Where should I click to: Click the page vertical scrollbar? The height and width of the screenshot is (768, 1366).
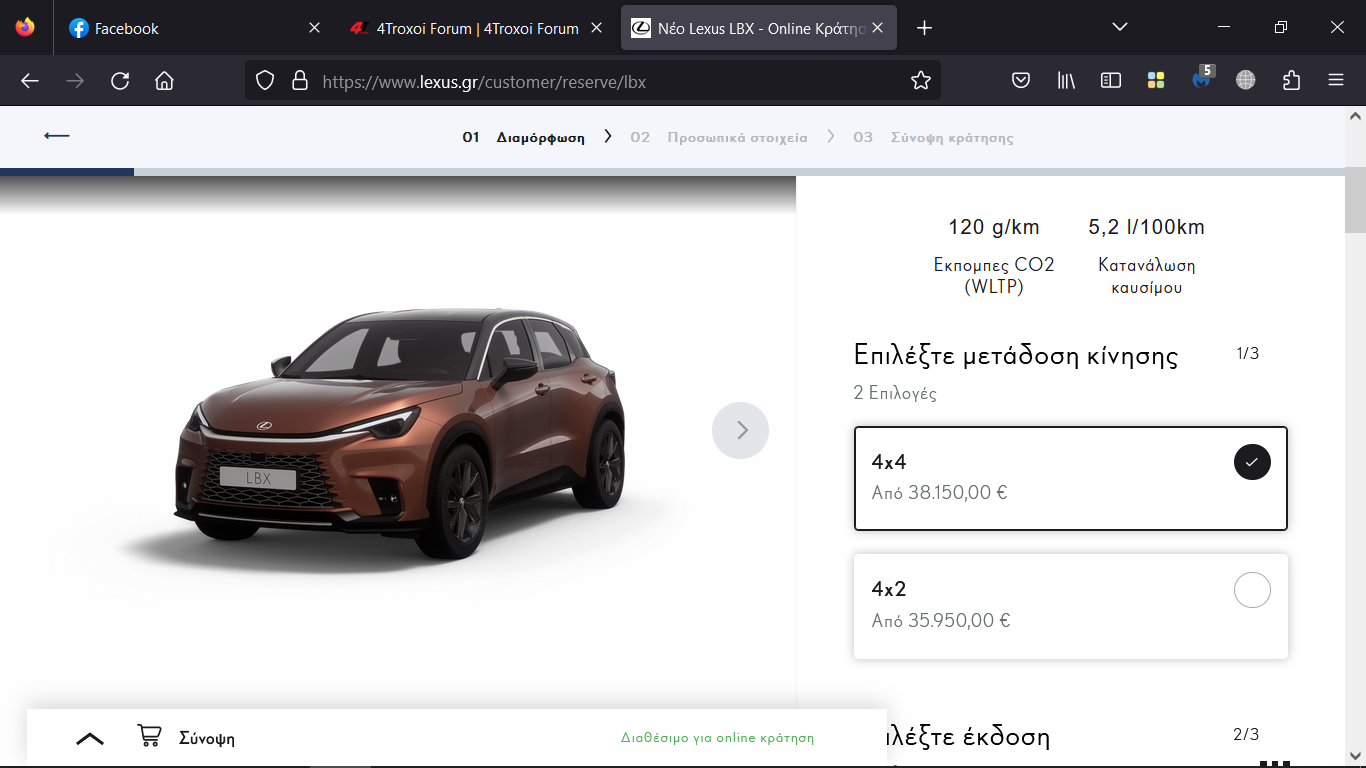tap(1355, 198)
